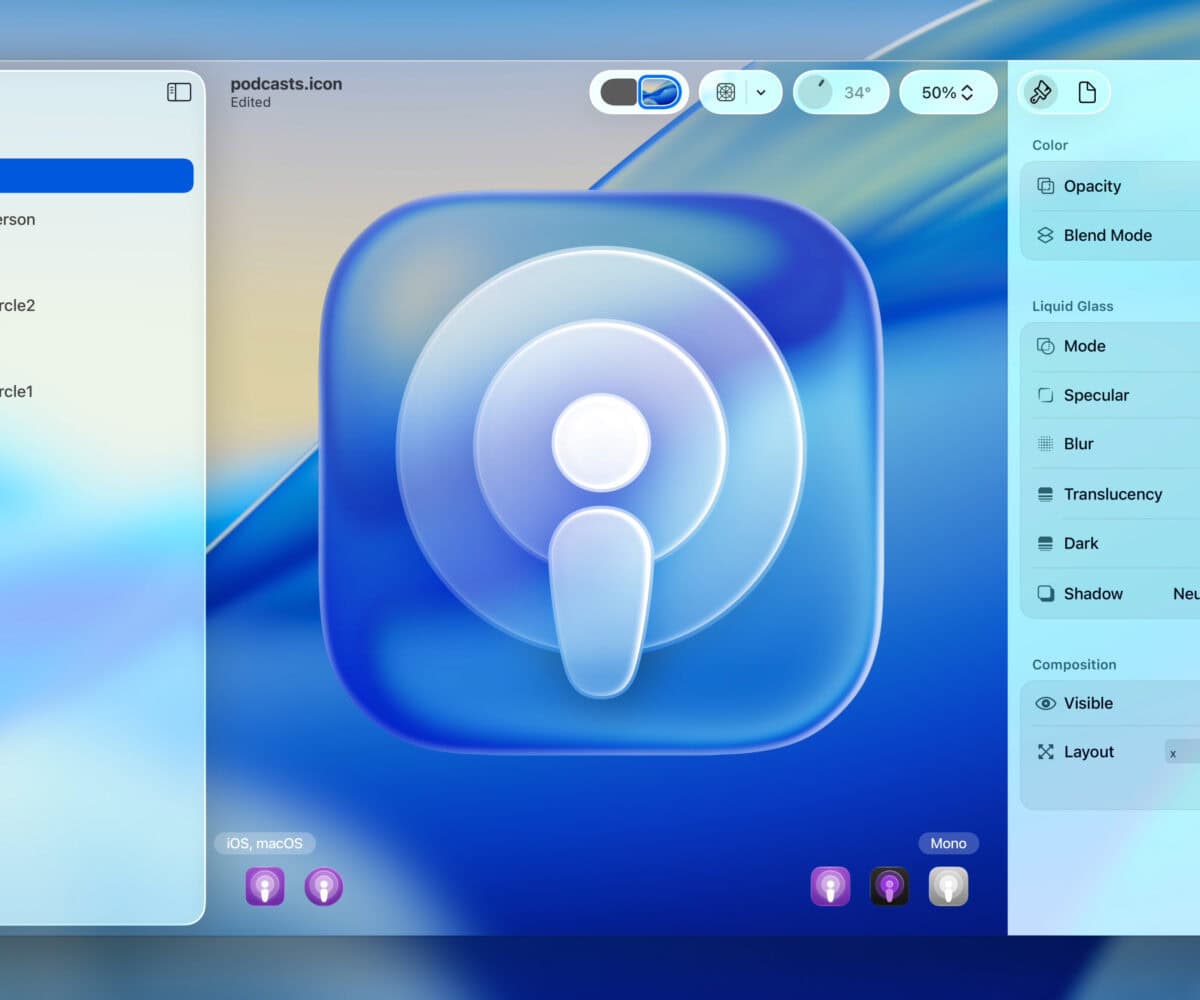This screenshot has height=1000, width=1200.
Task: Switch to the Appearance brush inspector tab
Action: (x=1041, y=92)
